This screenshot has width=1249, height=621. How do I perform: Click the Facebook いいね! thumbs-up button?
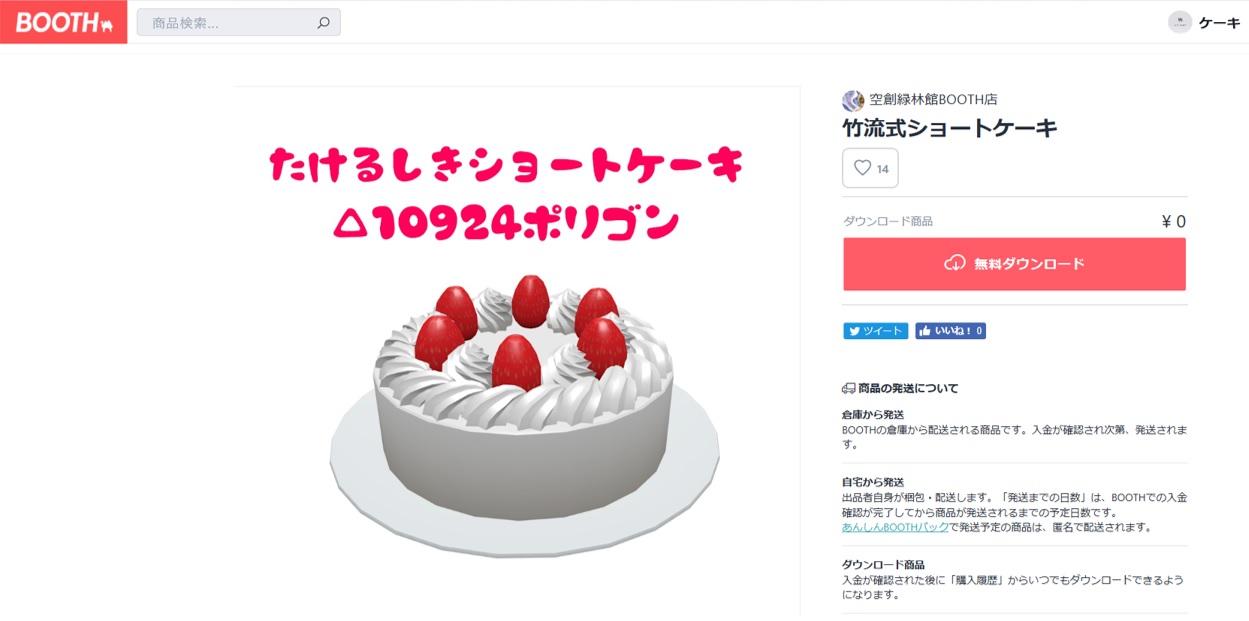[x=950, y=331]
